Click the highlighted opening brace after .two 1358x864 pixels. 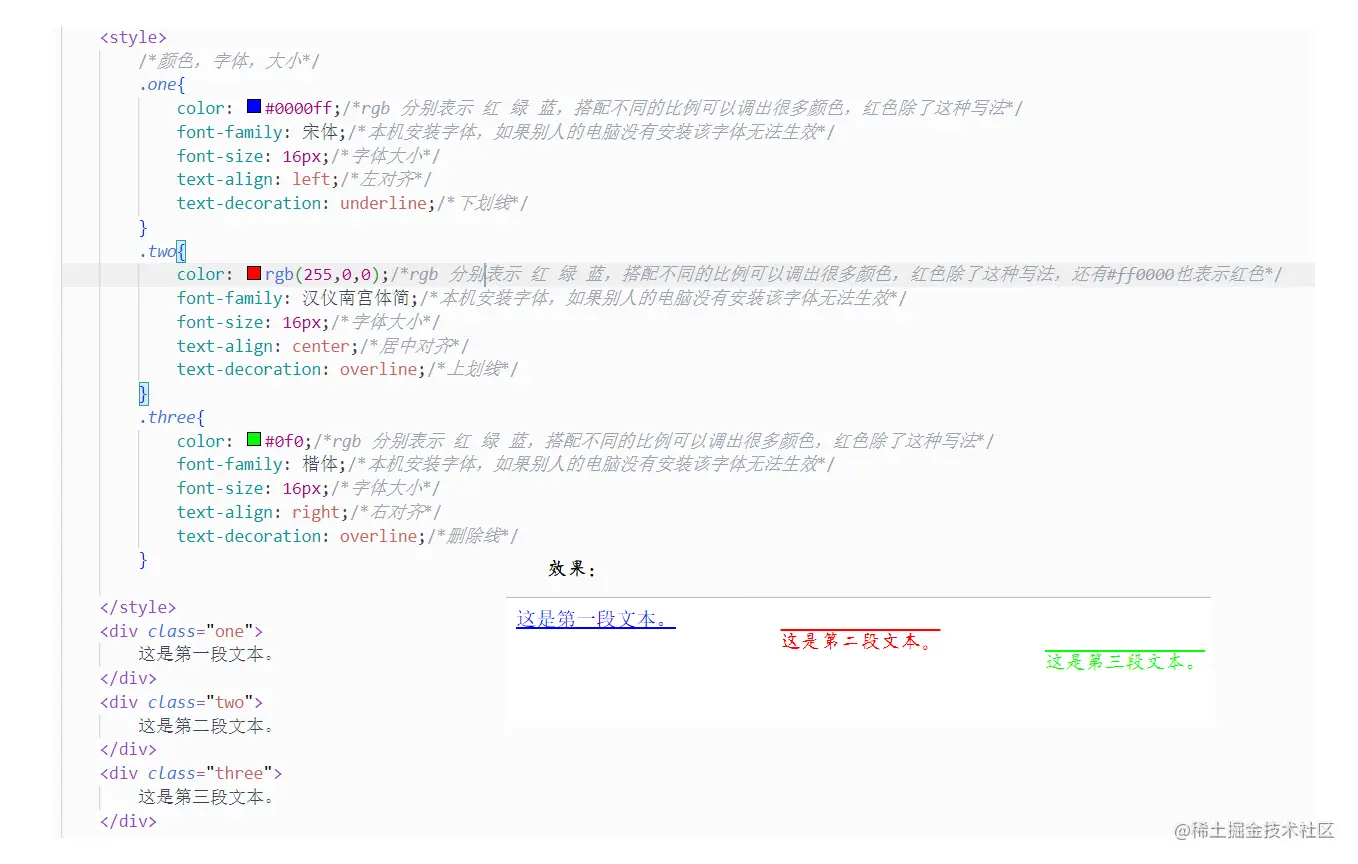pos(181,251)
